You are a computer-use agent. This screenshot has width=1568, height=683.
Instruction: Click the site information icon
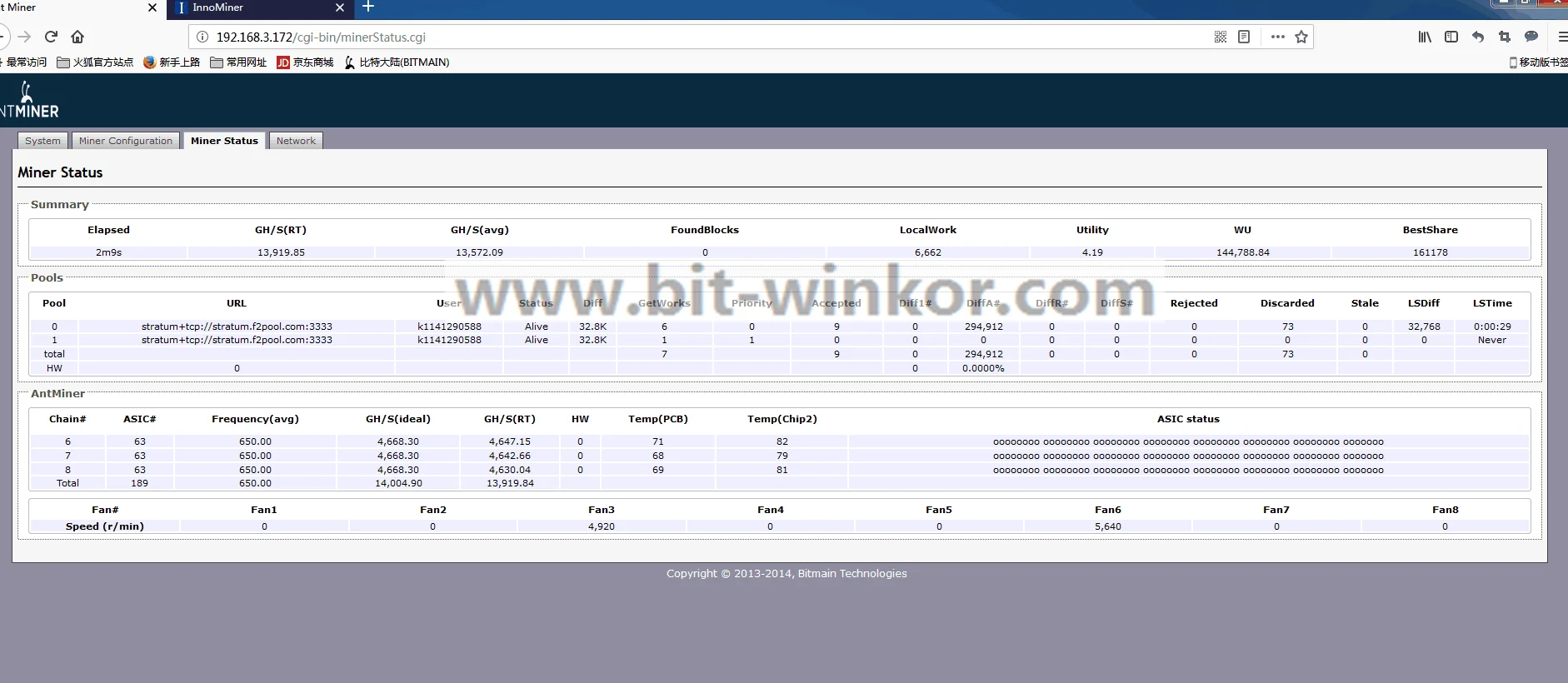point(202,37)
